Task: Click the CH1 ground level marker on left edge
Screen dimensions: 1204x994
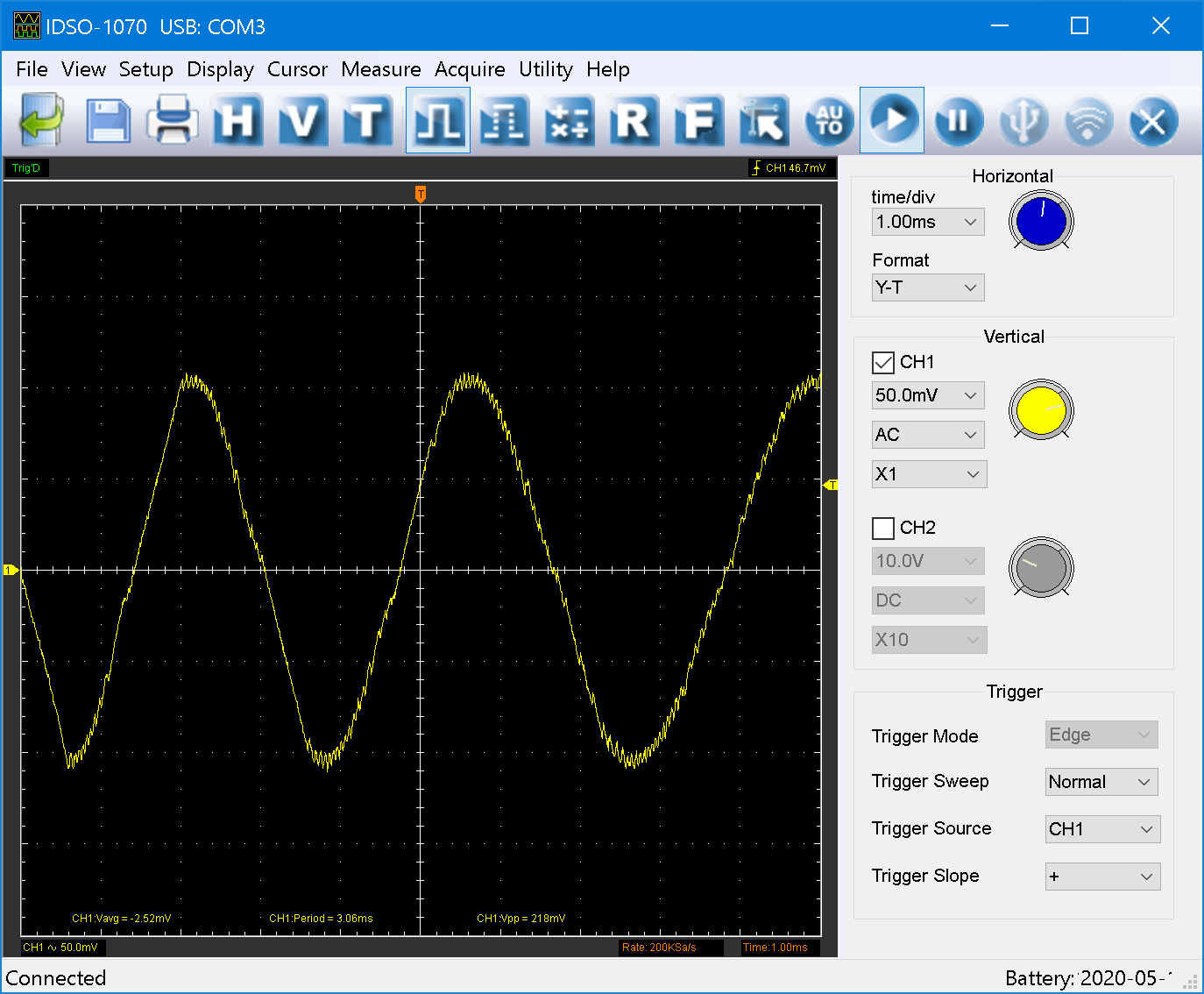Action: tap(11, 570)
